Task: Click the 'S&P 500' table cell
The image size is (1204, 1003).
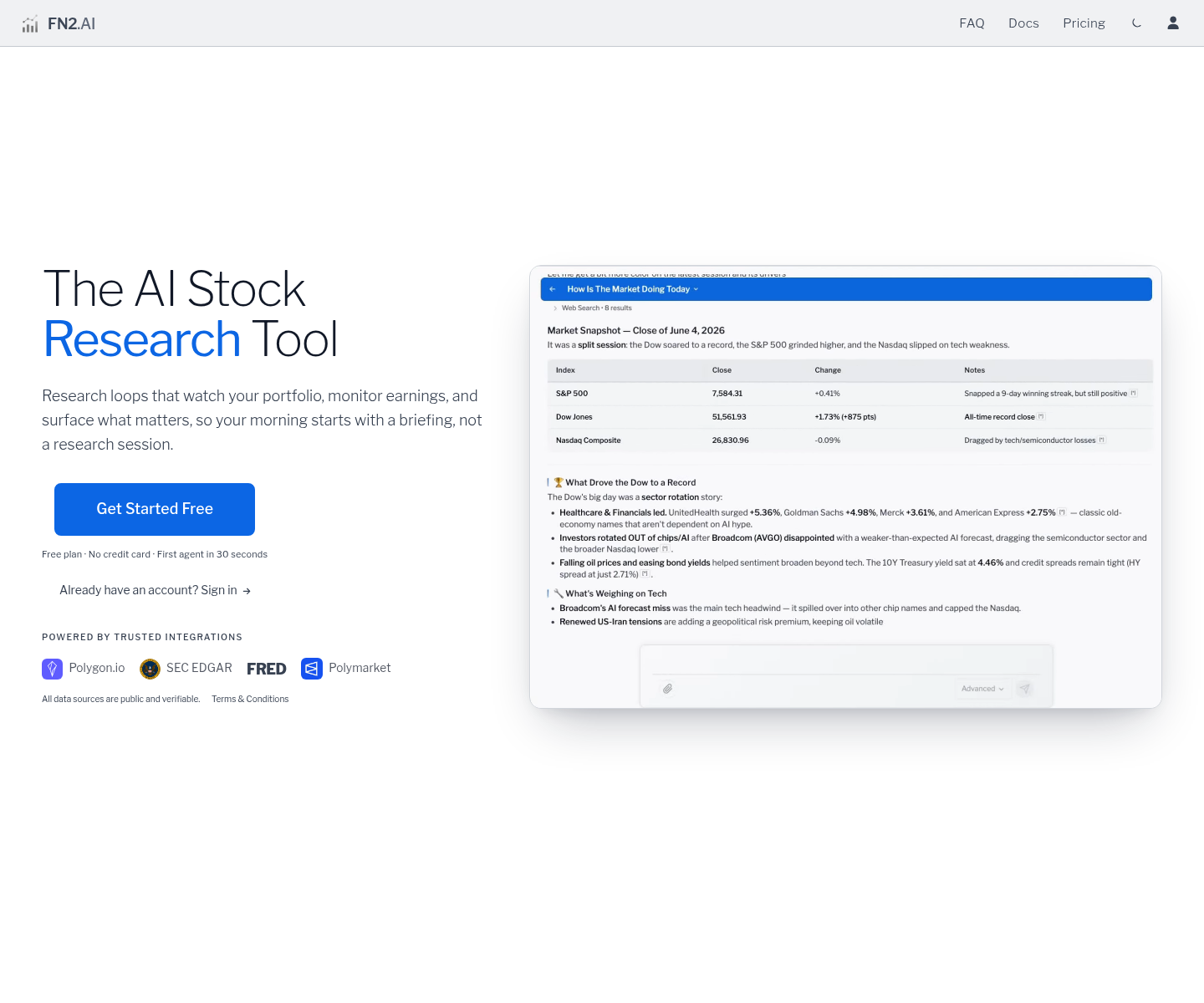Action: [572, 393]
